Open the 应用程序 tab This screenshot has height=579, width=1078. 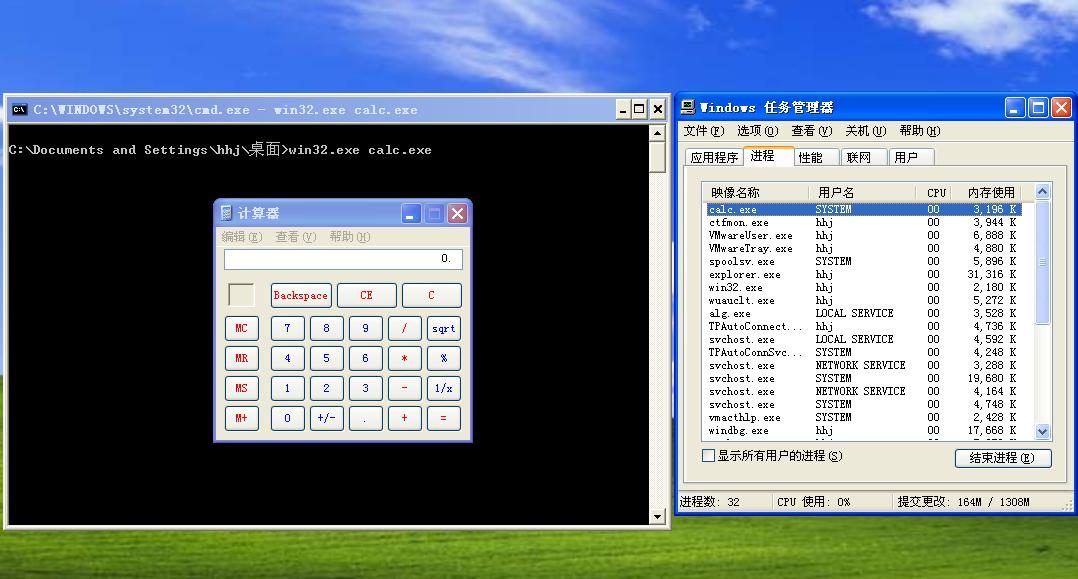pos(714,157)
